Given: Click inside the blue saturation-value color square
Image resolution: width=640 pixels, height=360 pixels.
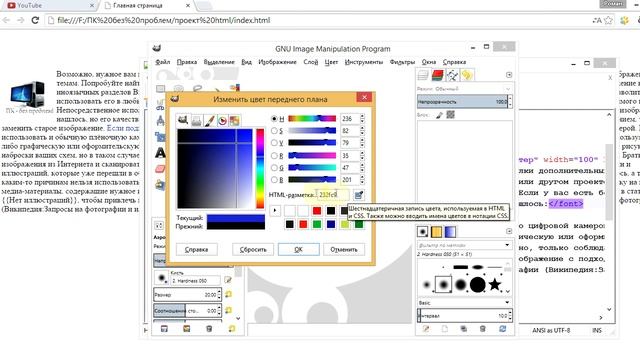Looking at the screenshot, I should click(x=215, y=169).
